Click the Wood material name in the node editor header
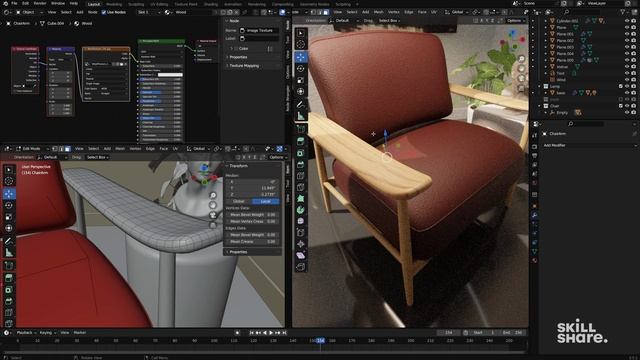This screenshot has height=360, width=640. point(181,12)
